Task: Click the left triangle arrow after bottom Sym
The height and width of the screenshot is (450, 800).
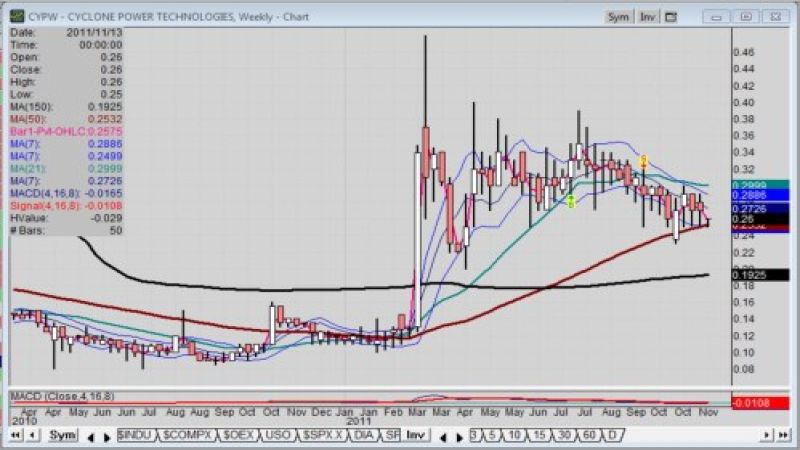Action: point(91,437)
